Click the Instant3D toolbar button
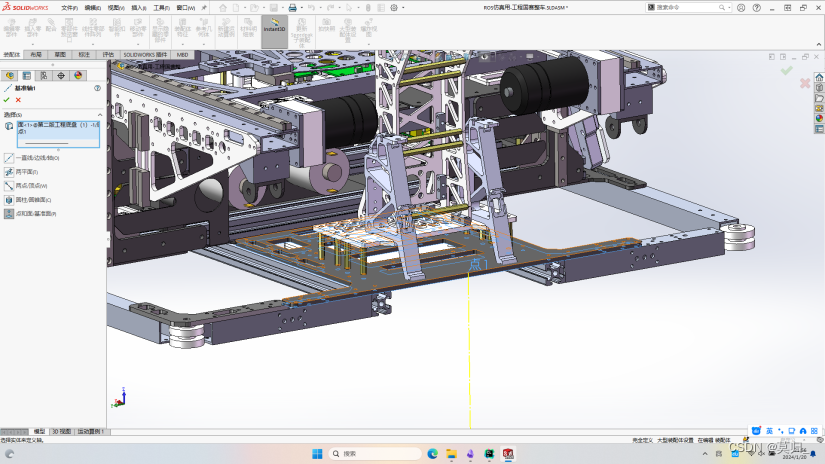Viewport: 825px width, 464px height. [275, 32]
